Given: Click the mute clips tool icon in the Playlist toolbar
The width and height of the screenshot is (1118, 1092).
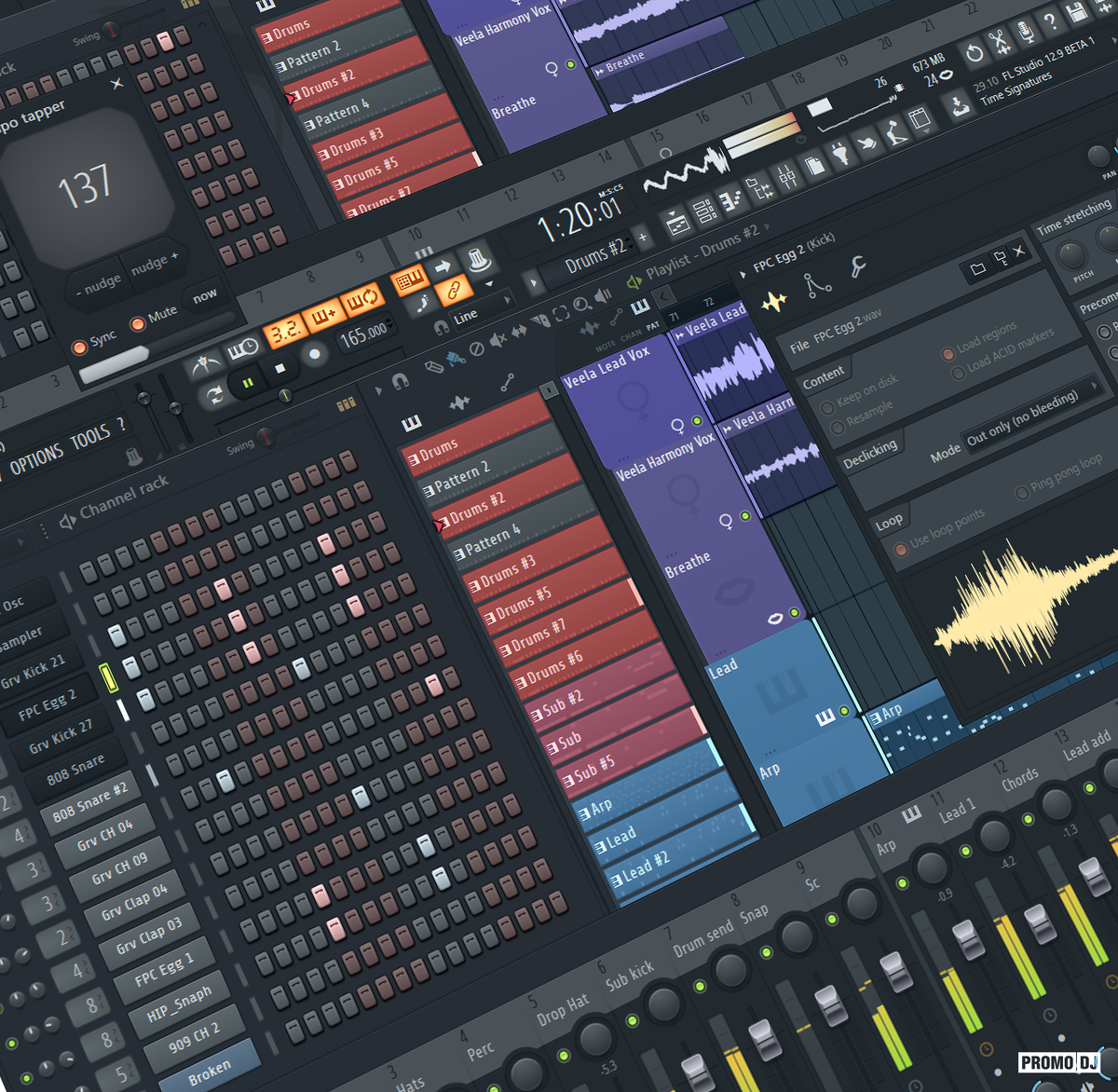Looking at the screenshot, I should pos(498,339).
